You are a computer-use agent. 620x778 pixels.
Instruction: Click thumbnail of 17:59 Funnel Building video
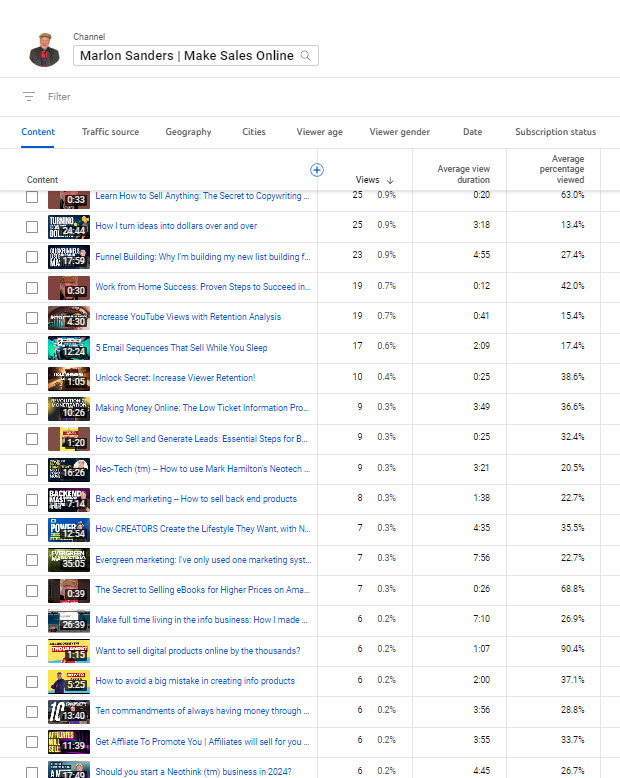(x=69, y=257)
